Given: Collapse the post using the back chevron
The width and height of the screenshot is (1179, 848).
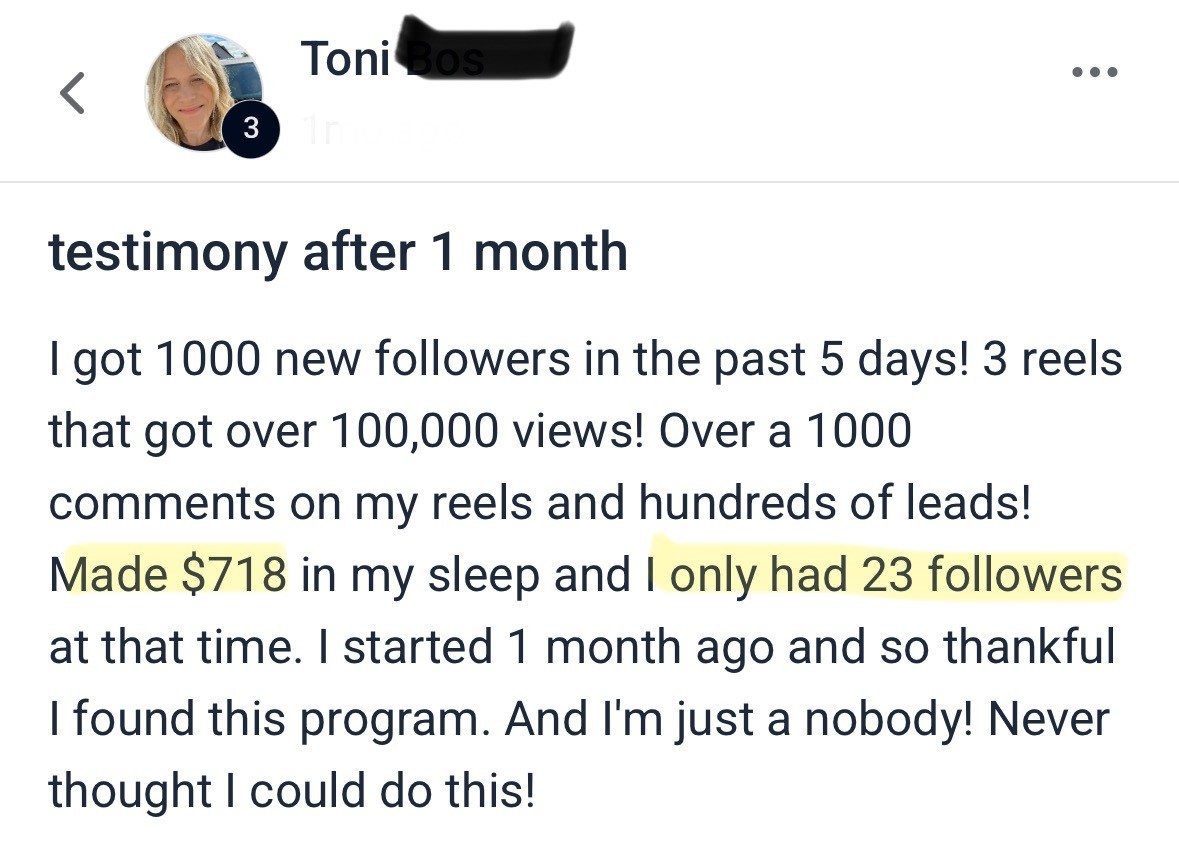Looking at the screenshot, I should coord(72,92).
